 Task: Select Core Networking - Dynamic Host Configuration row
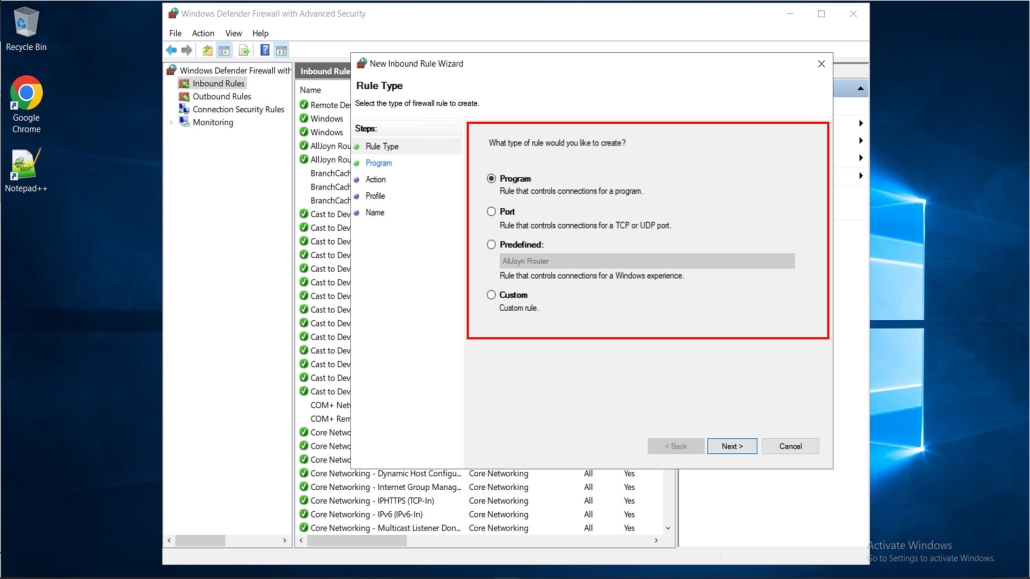480,473
